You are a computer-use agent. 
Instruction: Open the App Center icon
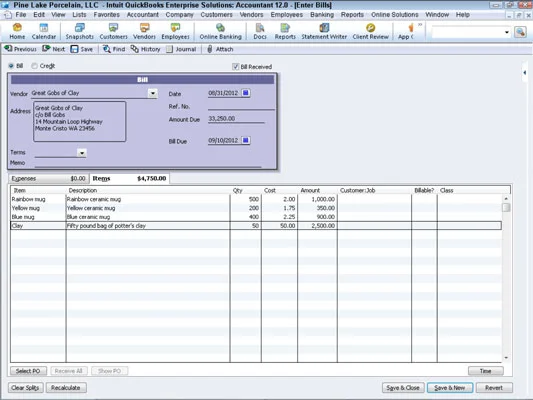pyautogui.click(x=406, y=31)
